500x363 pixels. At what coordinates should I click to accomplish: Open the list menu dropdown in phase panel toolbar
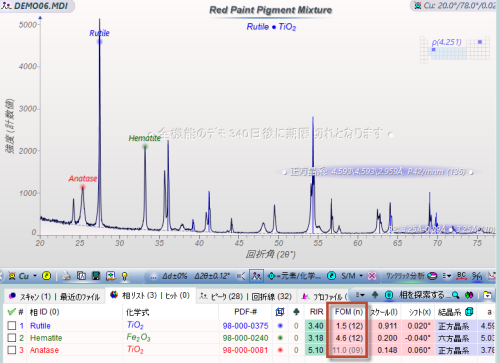(360, 295)
